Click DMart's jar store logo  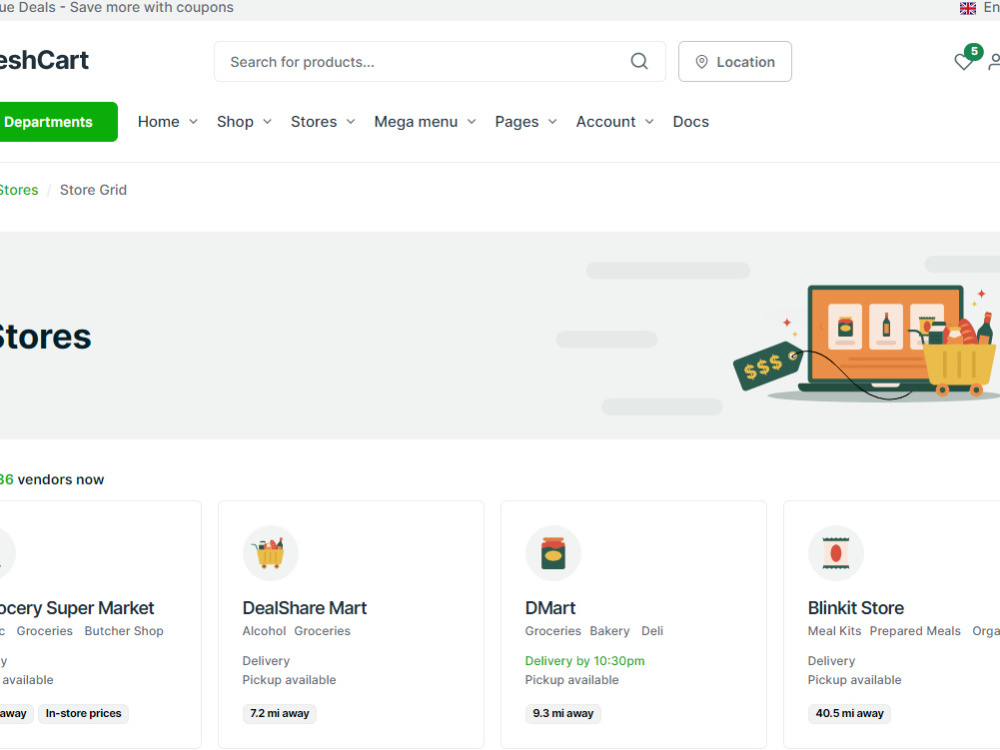click(x=553, y=553)
